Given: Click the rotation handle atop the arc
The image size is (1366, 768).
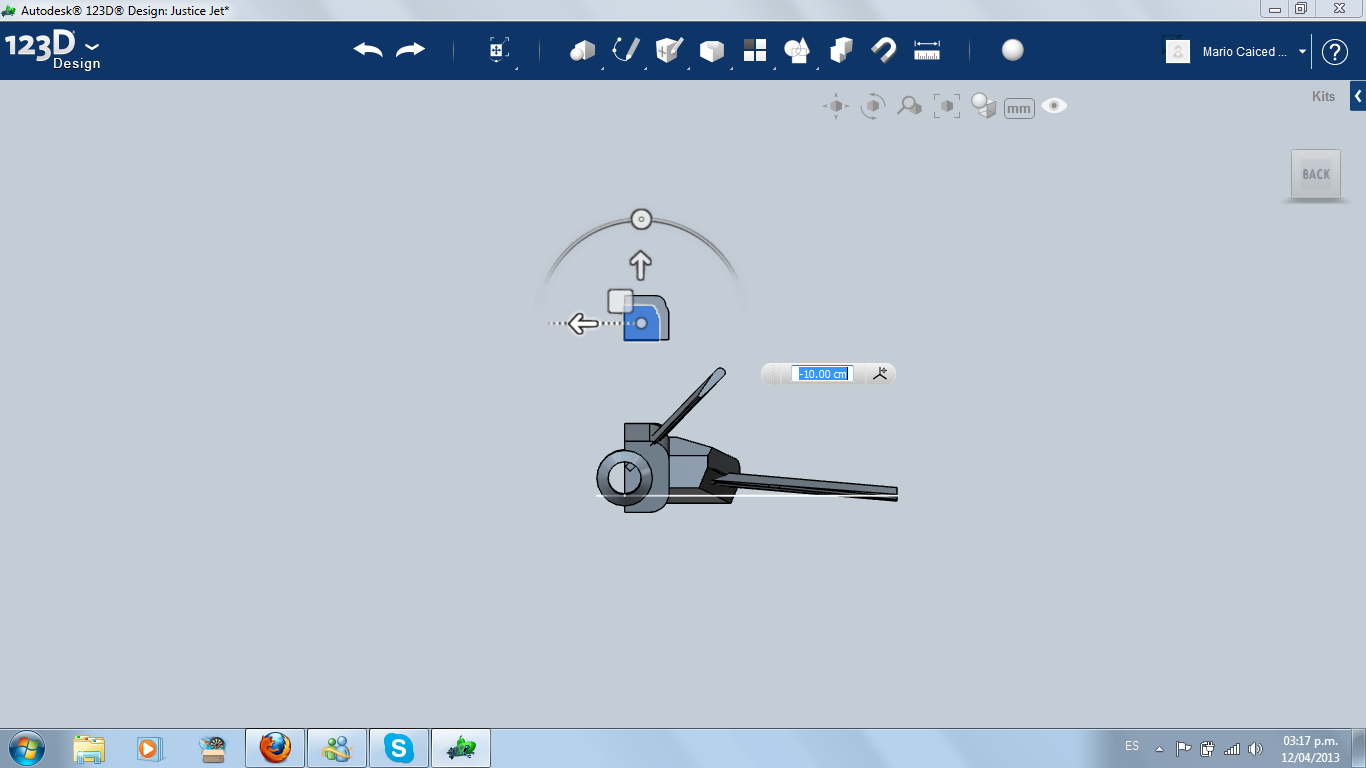Looking at the screenshot, I should tap(641, 219).
